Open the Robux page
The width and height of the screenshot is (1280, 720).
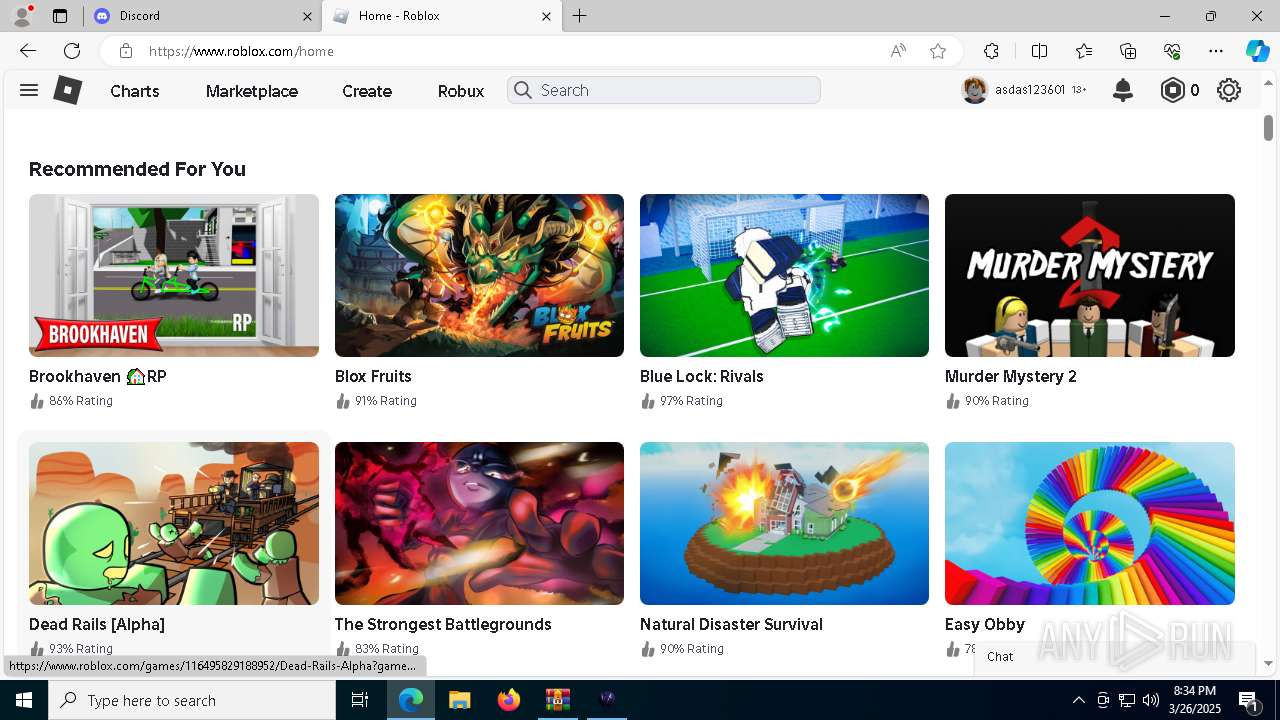coord(461,91)
